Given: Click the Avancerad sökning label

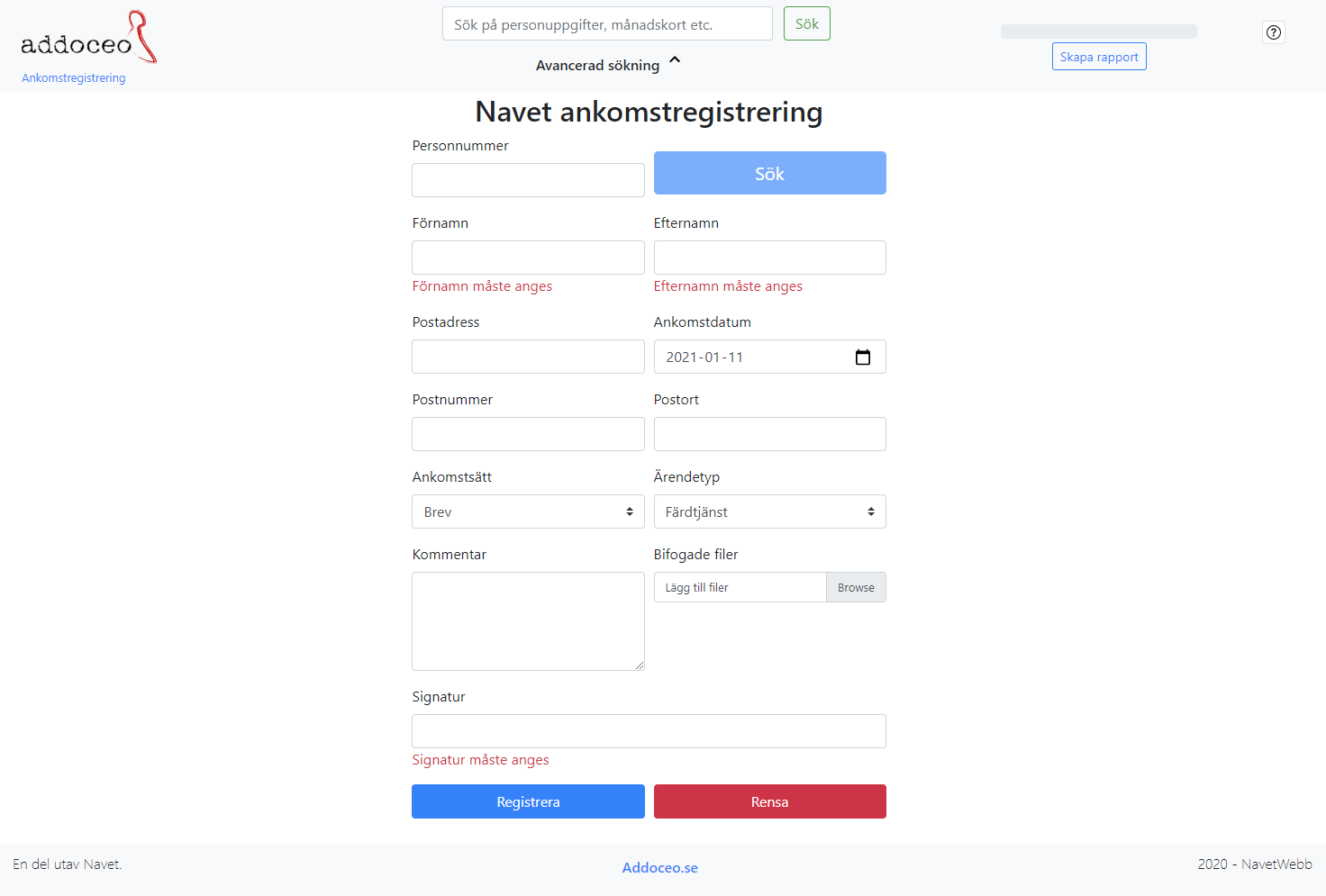Looking at the screenshot, I should 597,65.
